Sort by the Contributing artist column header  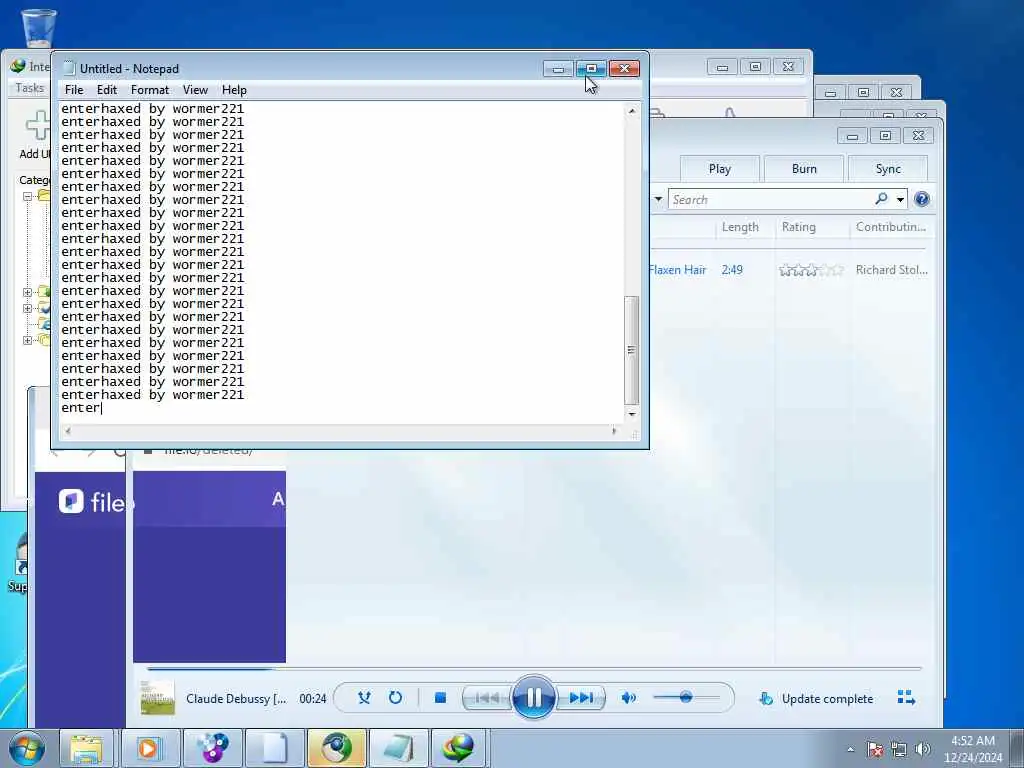[891, 227]
